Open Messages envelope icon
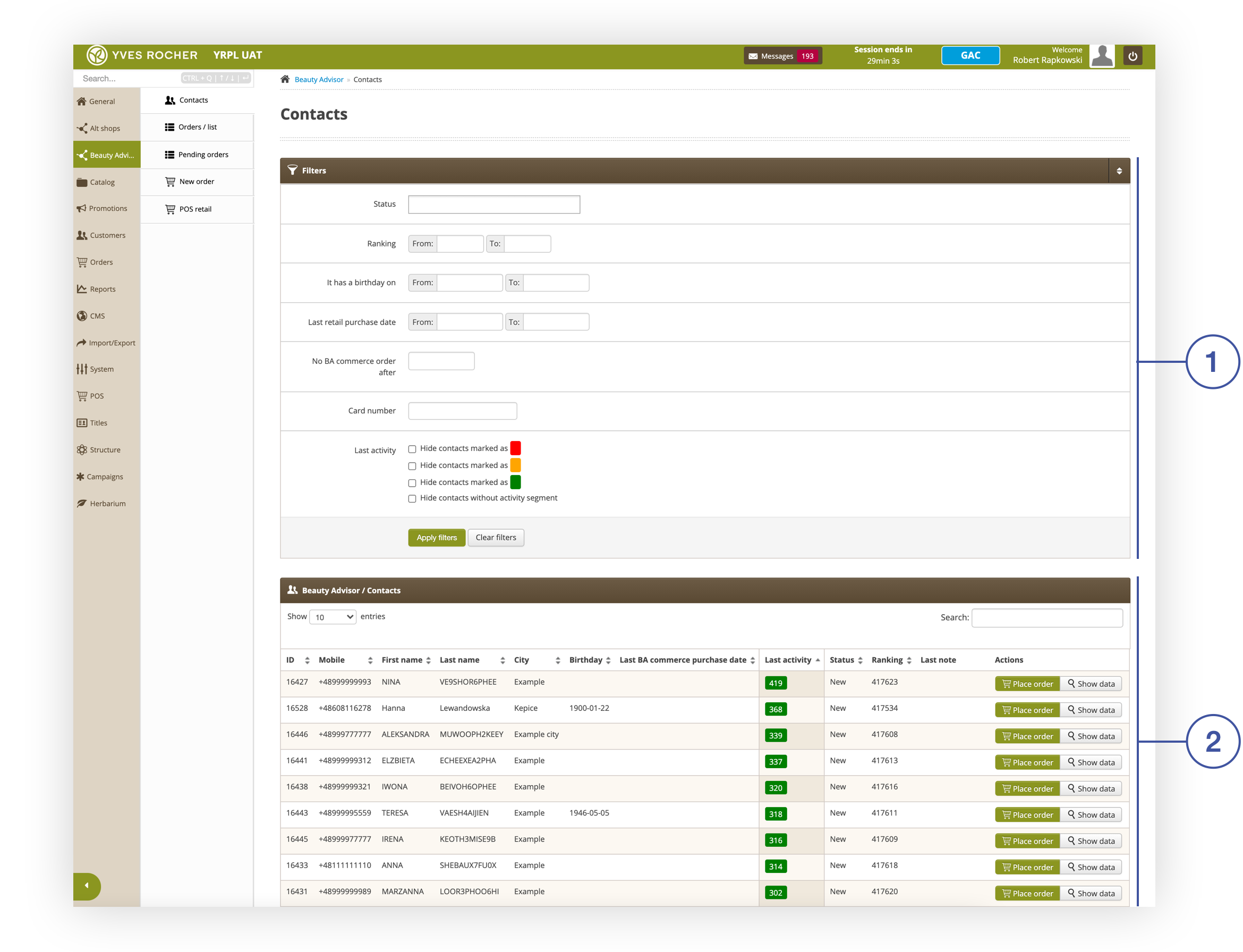The height and width of the screenshot is (952, 1243). (753, 56)
